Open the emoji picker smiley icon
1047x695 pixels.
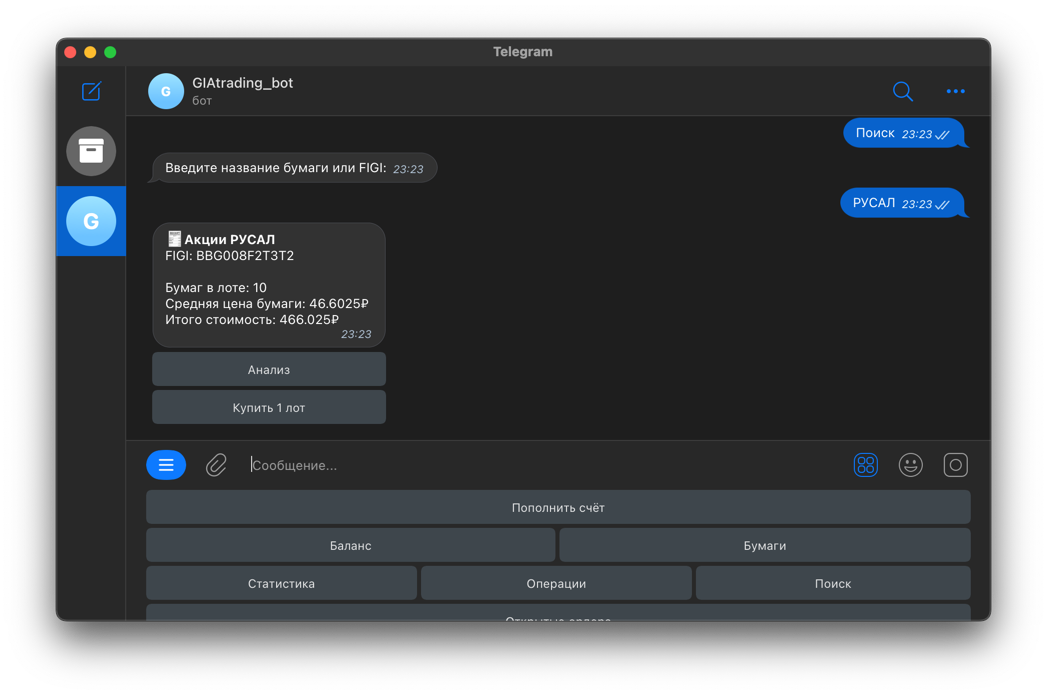(911, 465)
